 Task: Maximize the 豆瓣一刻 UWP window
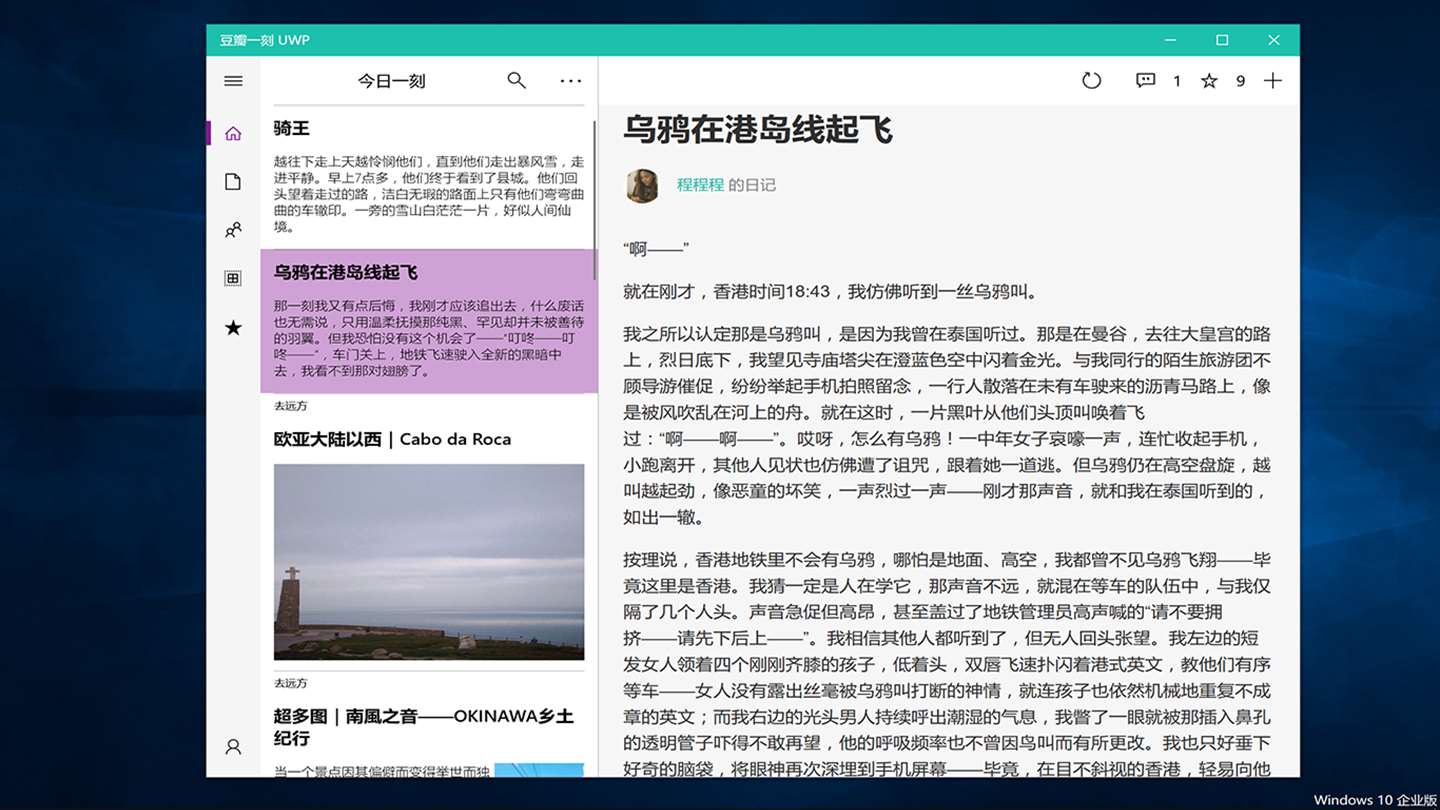pyautogui.click(x=1222, y=40)
